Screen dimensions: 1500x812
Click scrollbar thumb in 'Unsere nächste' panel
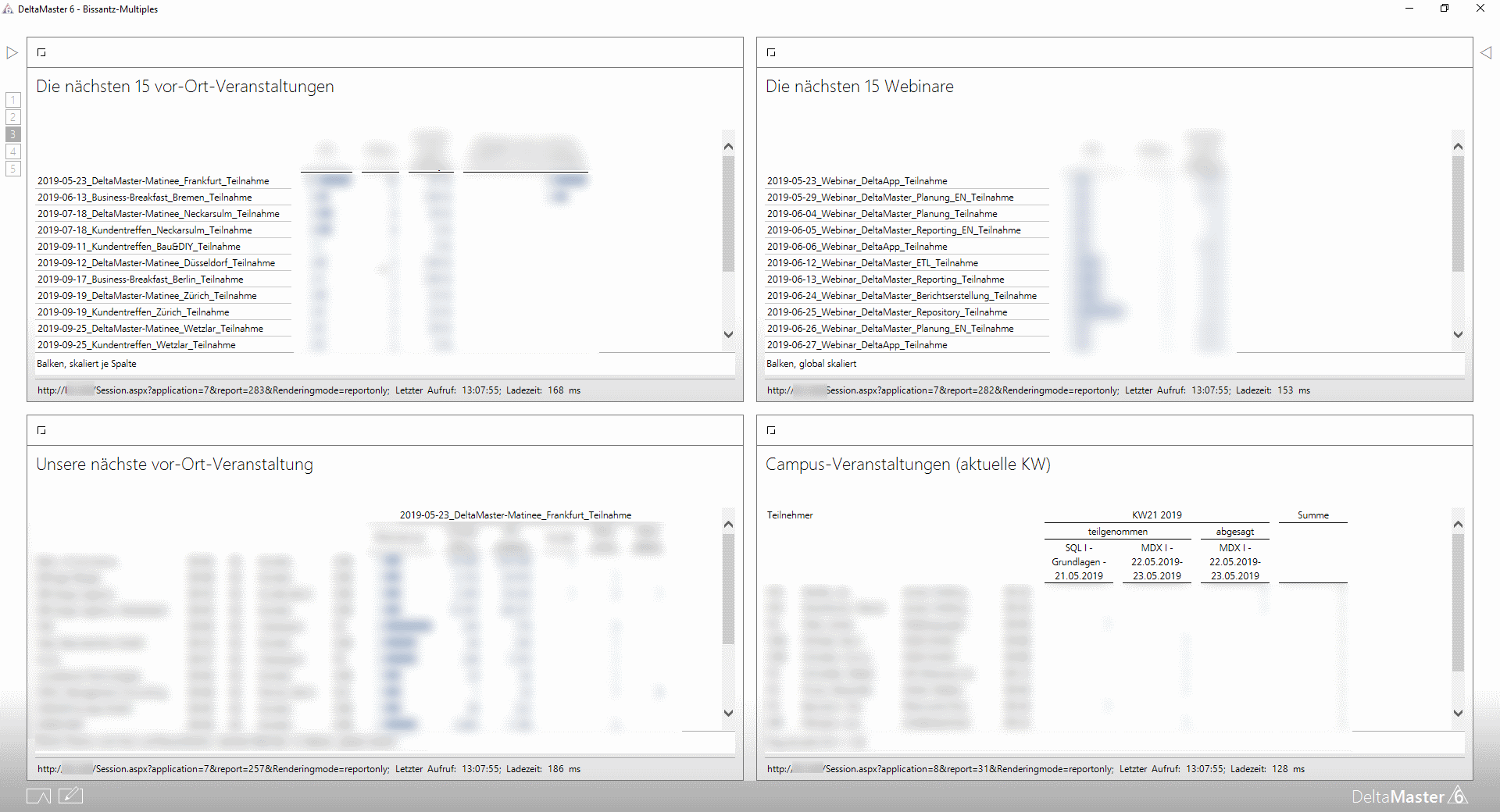[728, 589]
